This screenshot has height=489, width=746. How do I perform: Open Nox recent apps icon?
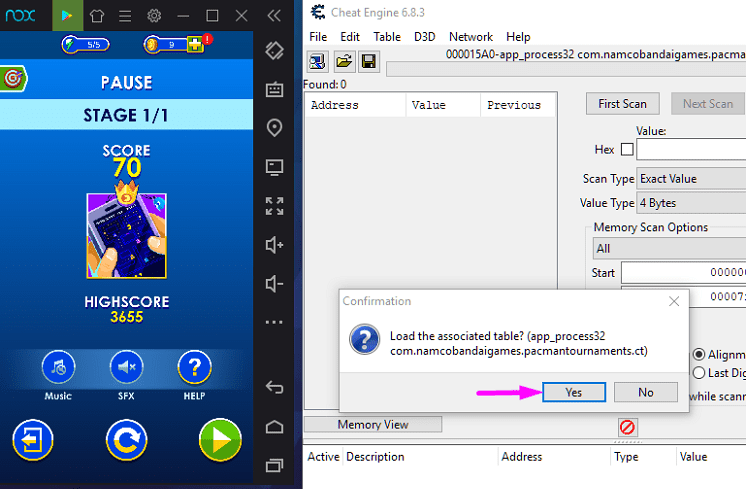click(x=275, y=465)
